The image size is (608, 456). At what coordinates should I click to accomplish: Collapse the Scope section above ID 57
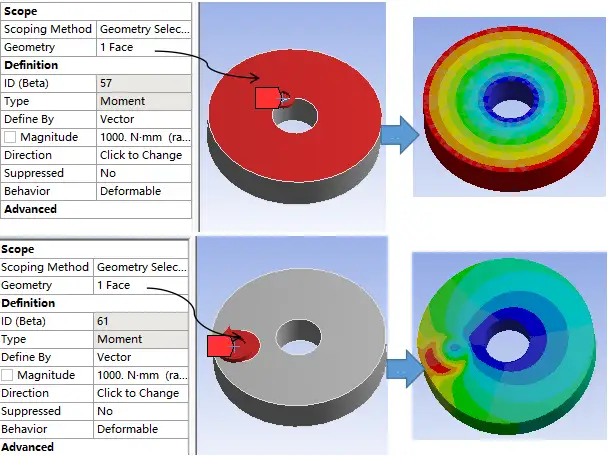pos(96,11)
